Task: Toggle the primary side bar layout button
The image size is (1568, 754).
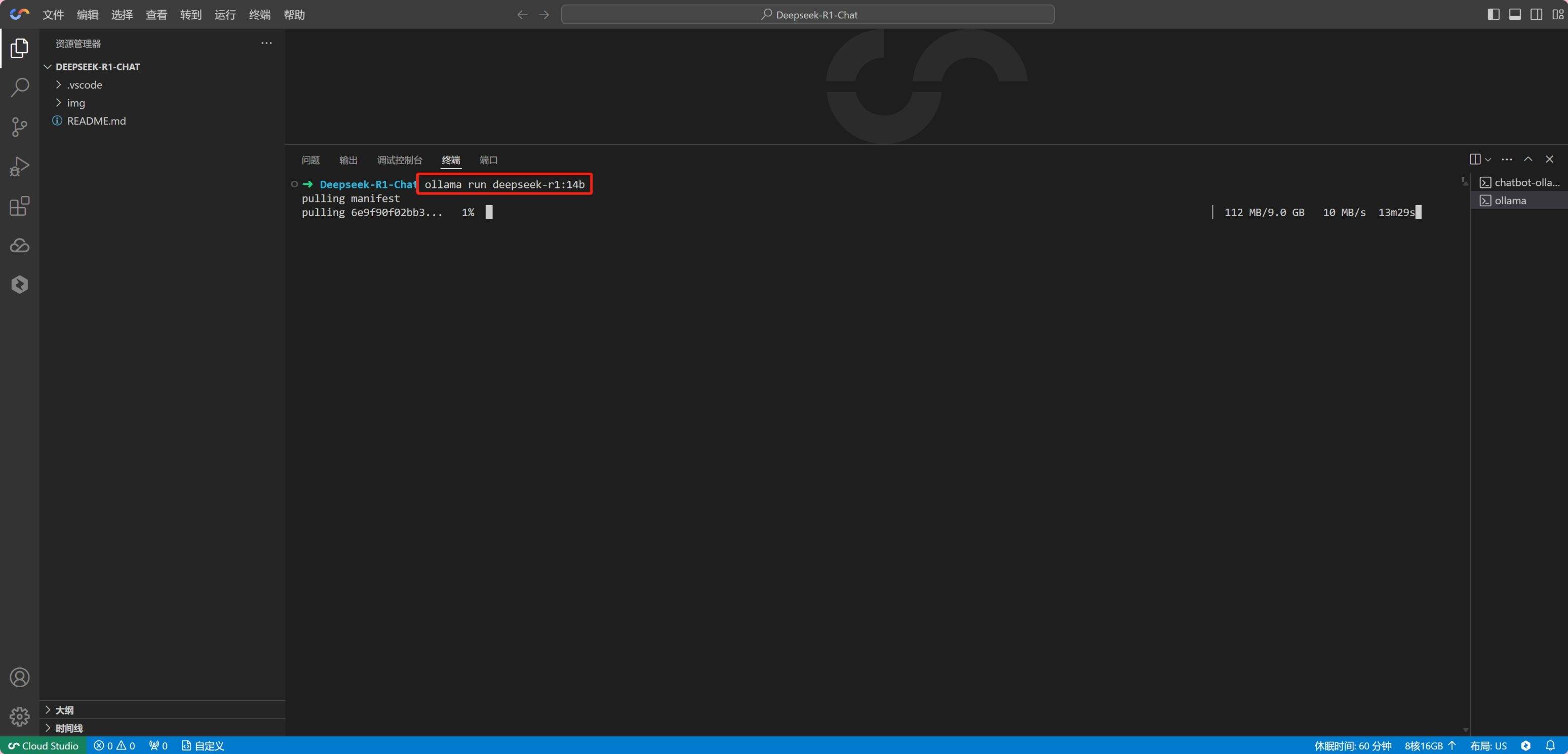Action: point(1493,15)
